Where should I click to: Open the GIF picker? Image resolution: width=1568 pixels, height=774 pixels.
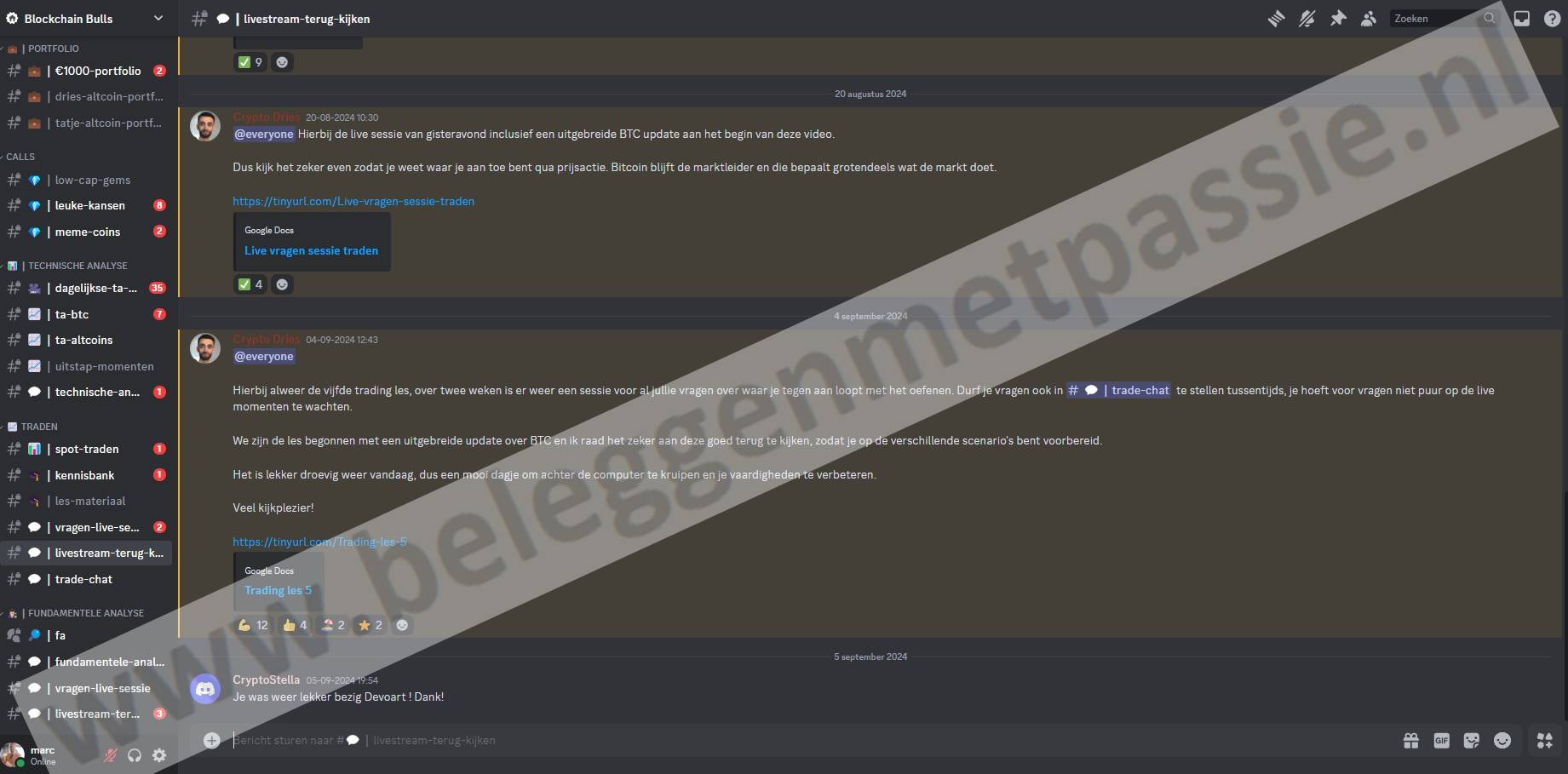(x=1441, y=741)
